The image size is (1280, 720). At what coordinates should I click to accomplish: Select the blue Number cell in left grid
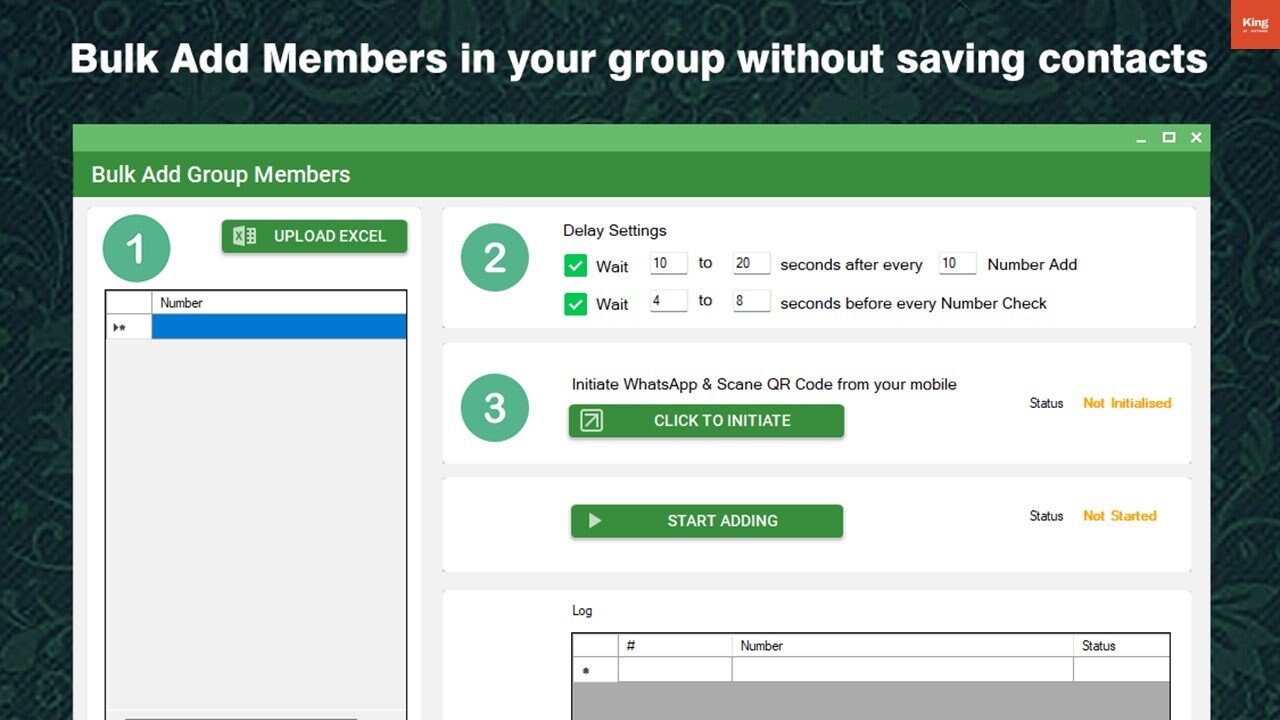[279, 327]
